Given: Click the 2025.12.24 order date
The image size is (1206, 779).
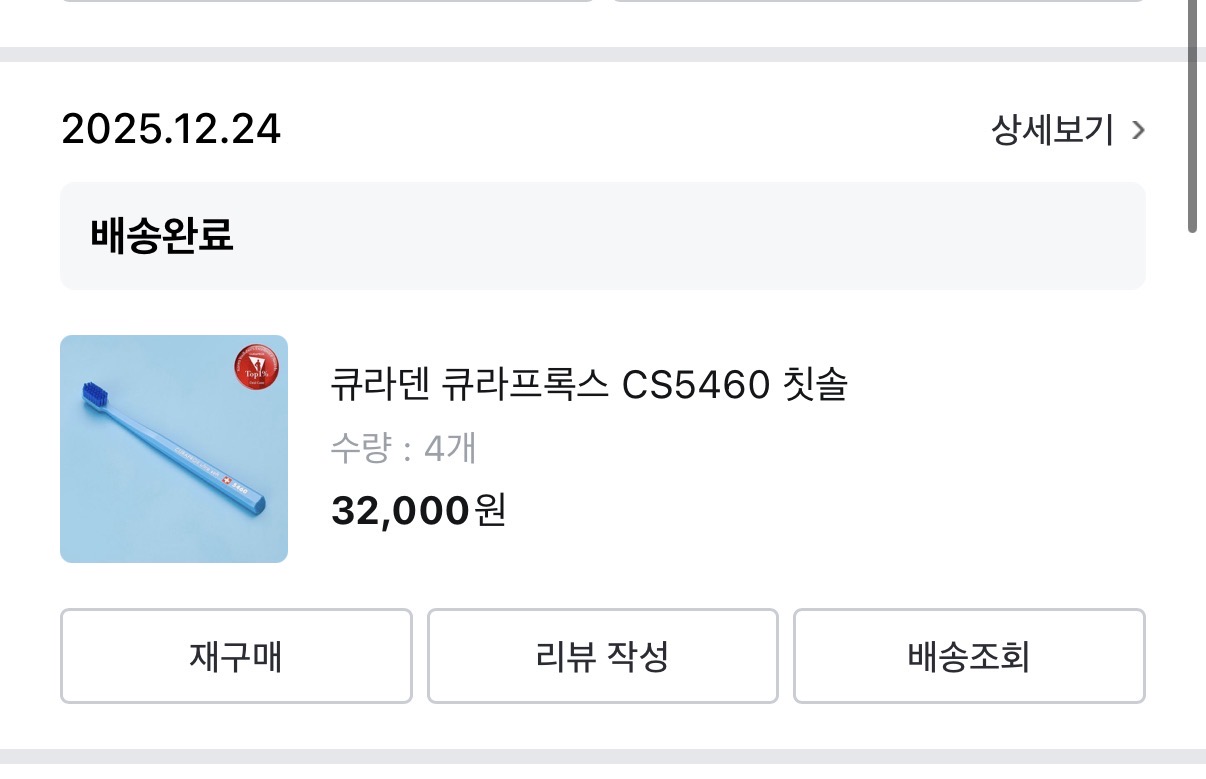Looking at the screenshot, I should click(x=171, y=130).
